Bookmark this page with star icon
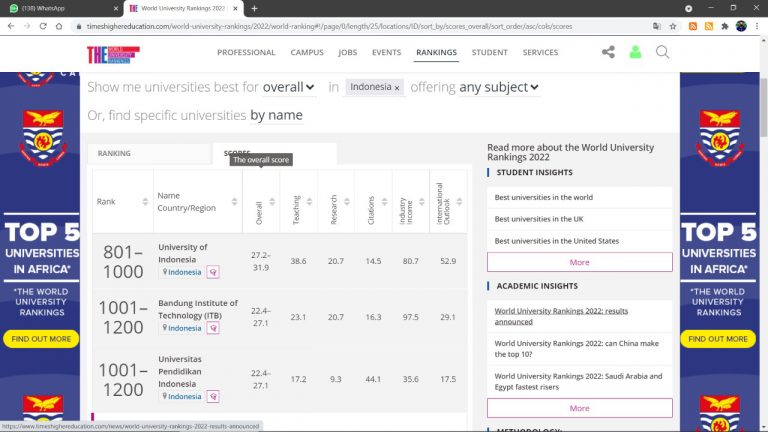Viewport: 768px width, 432px height. (673, 26)
